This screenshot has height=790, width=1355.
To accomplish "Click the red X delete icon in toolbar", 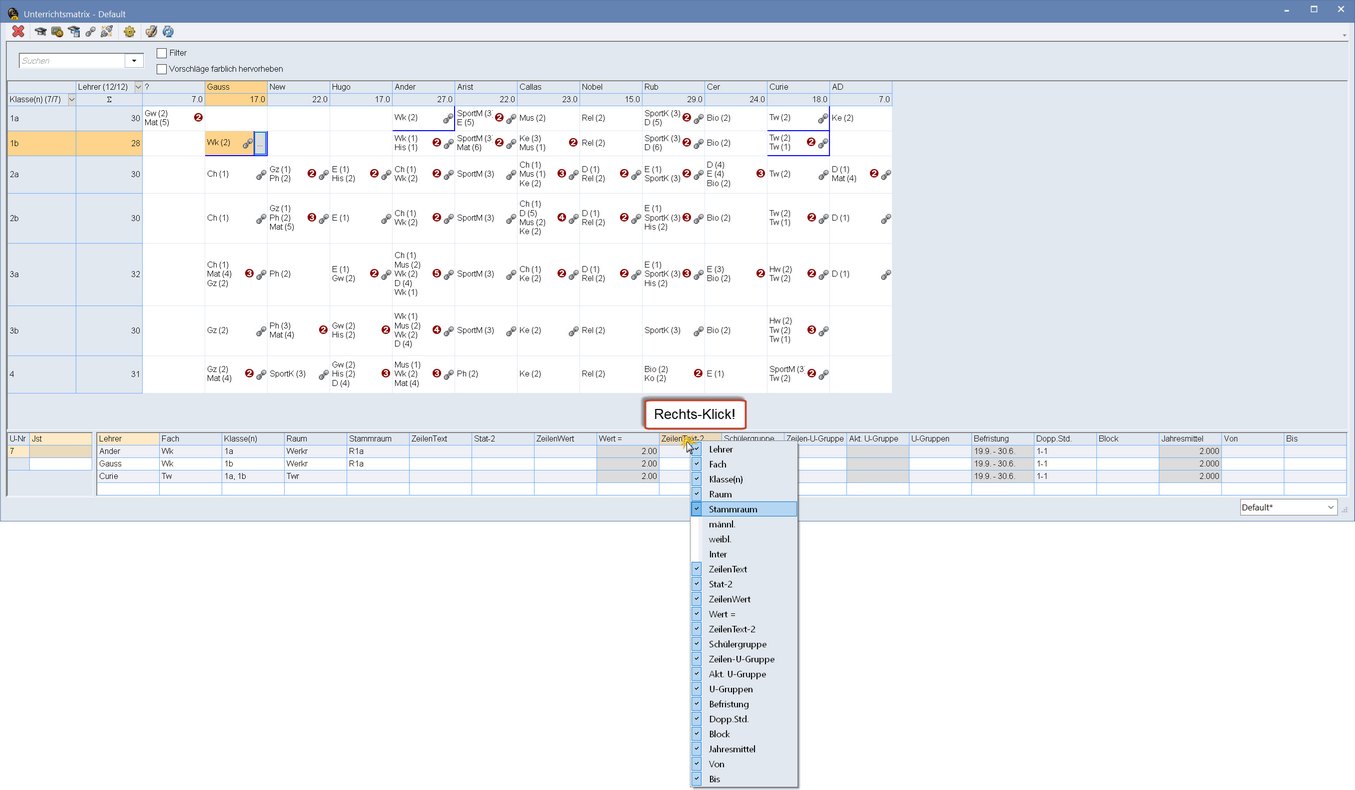I will [x=18, y=32].
